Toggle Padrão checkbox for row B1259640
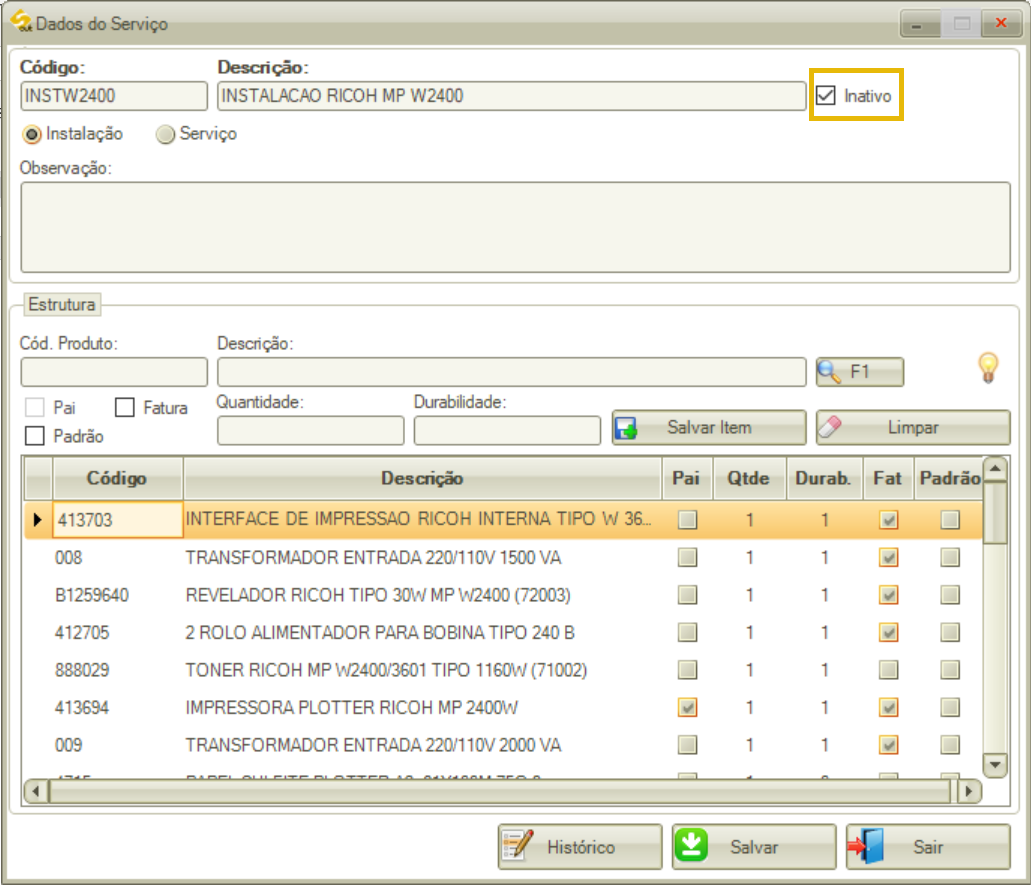 [x=949, y=596]
